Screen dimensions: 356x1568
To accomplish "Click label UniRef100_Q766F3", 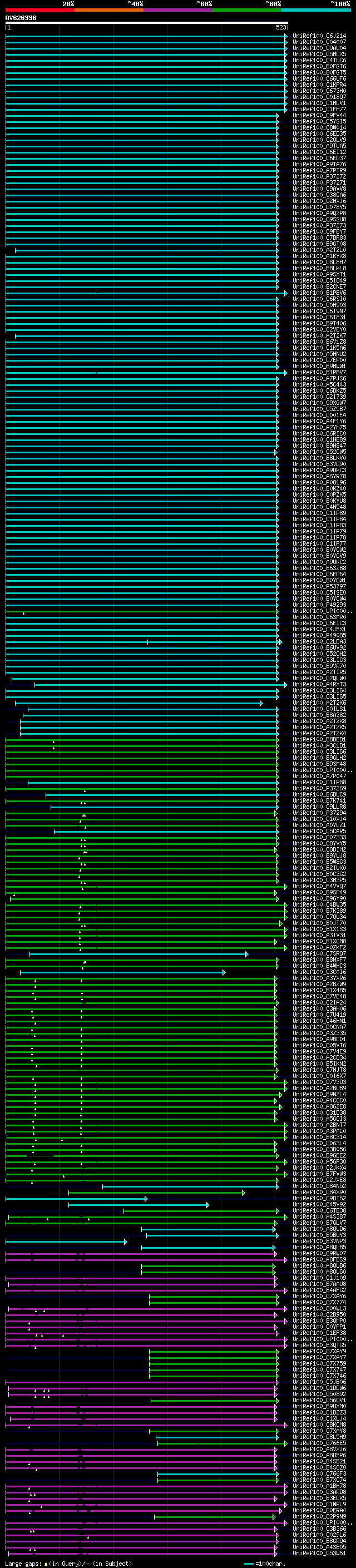I will [x=319, y=1474].
